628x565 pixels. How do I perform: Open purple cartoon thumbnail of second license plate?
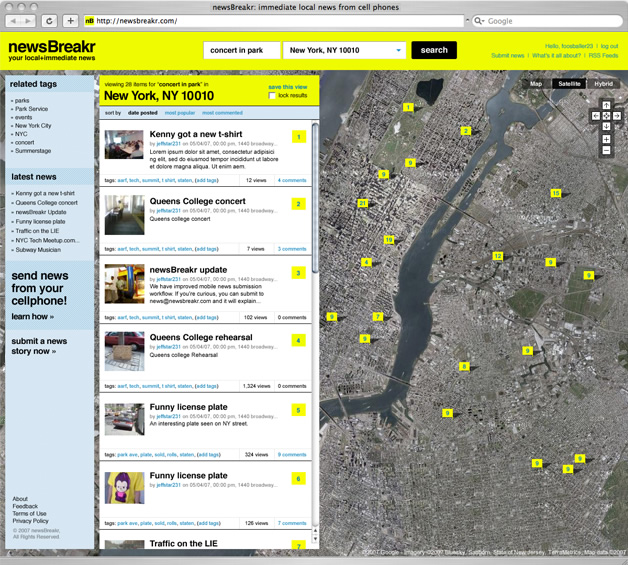pos(124,488)
